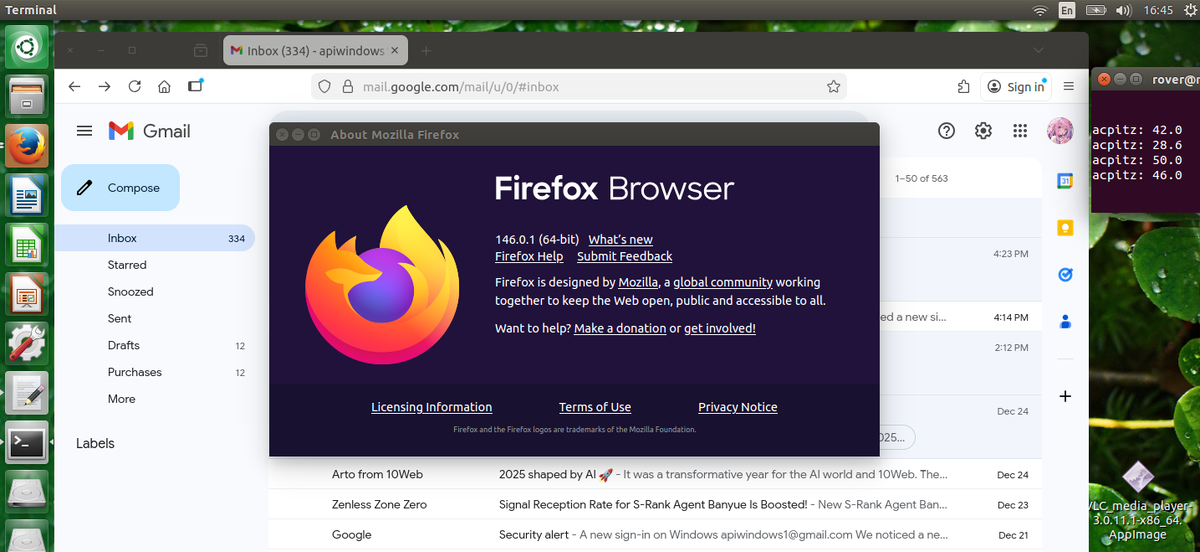Open the Firefox extensions puzzle icon
Viewport: 1200px width, 552px height.
click(x=963, y=87)
